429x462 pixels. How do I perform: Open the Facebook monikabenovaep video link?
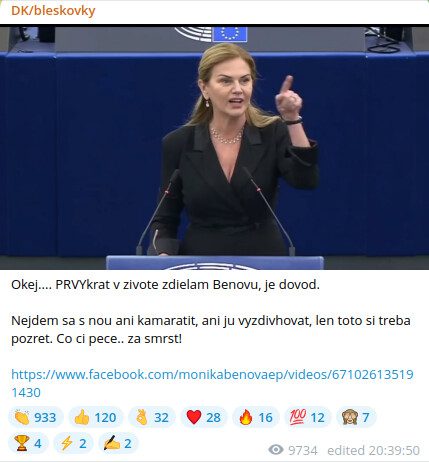tap(212, 383)
